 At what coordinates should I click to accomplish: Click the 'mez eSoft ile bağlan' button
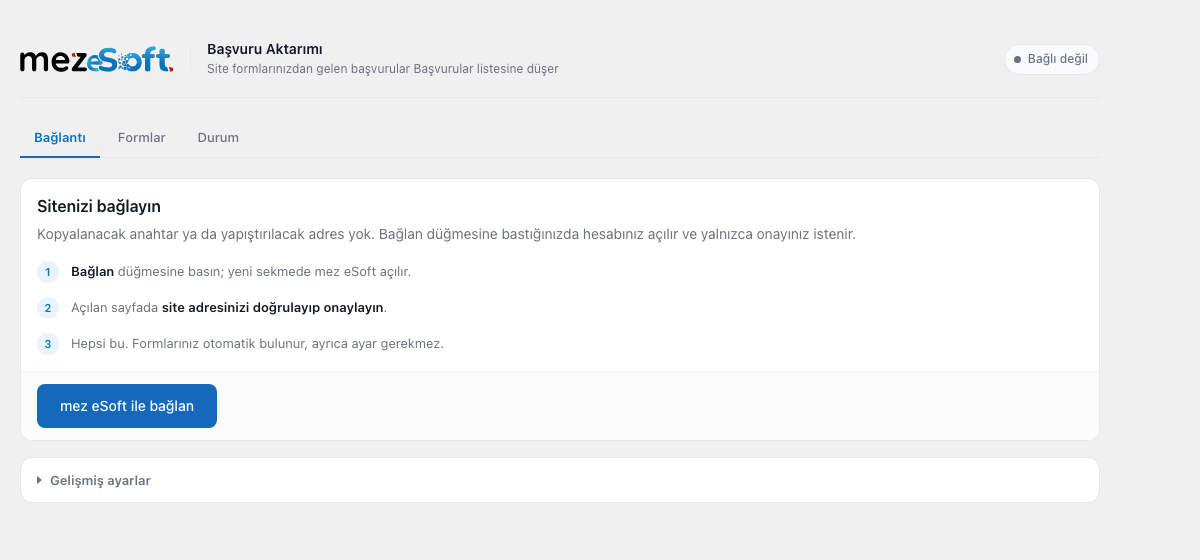point(127,406)
